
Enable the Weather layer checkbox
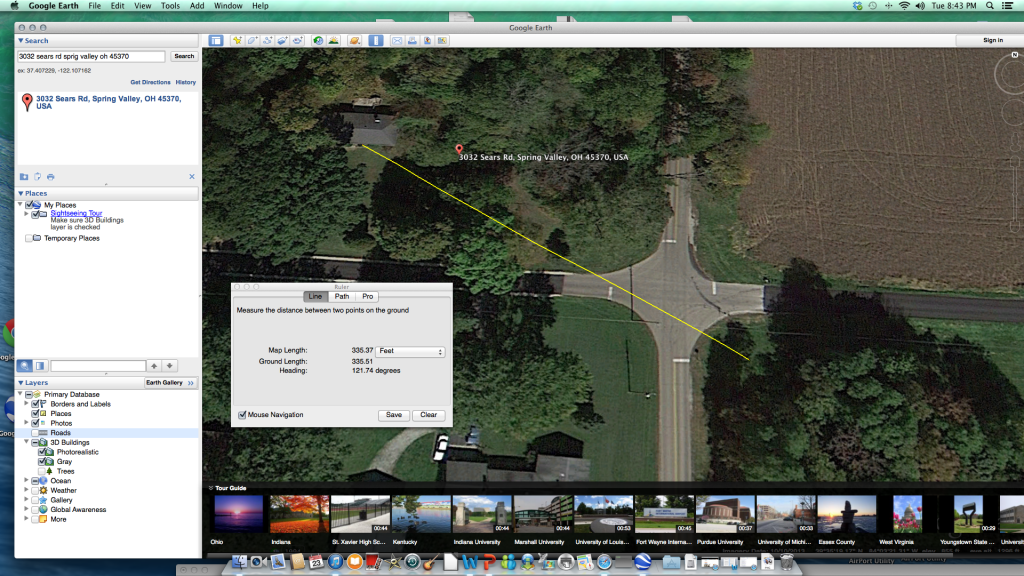pyautogui.click(x=36, y=490)
